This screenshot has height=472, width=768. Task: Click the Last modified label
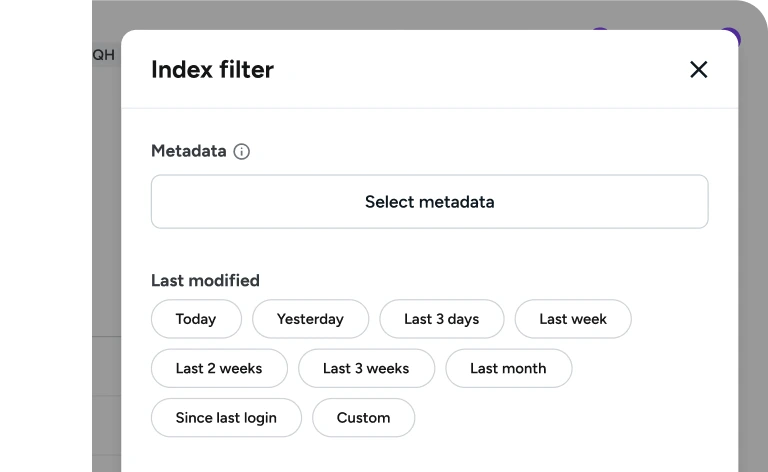point(205,281)
